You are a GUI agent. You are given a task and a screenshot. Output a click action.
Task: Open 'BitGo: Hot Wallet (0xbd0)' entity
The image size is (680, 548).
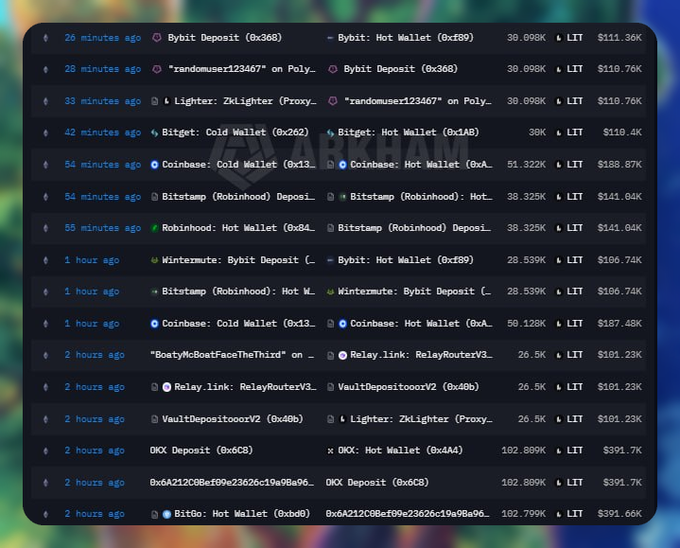click(x=242, y=514)
